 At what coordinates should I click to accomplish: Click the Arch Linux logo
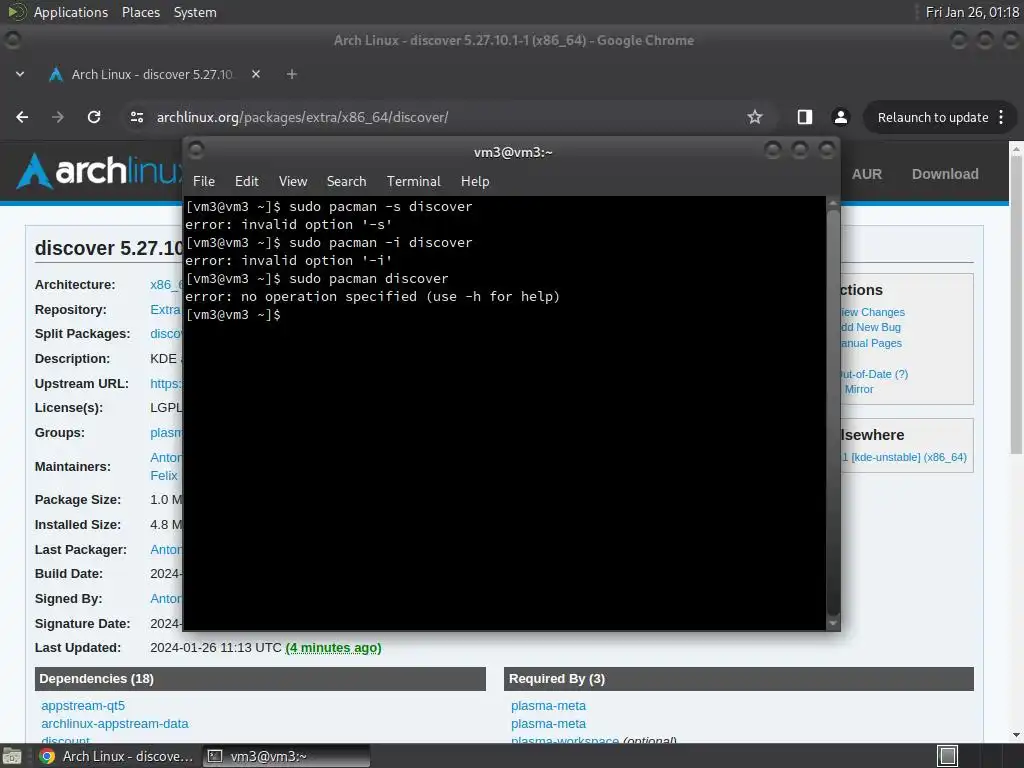[98, 171]
